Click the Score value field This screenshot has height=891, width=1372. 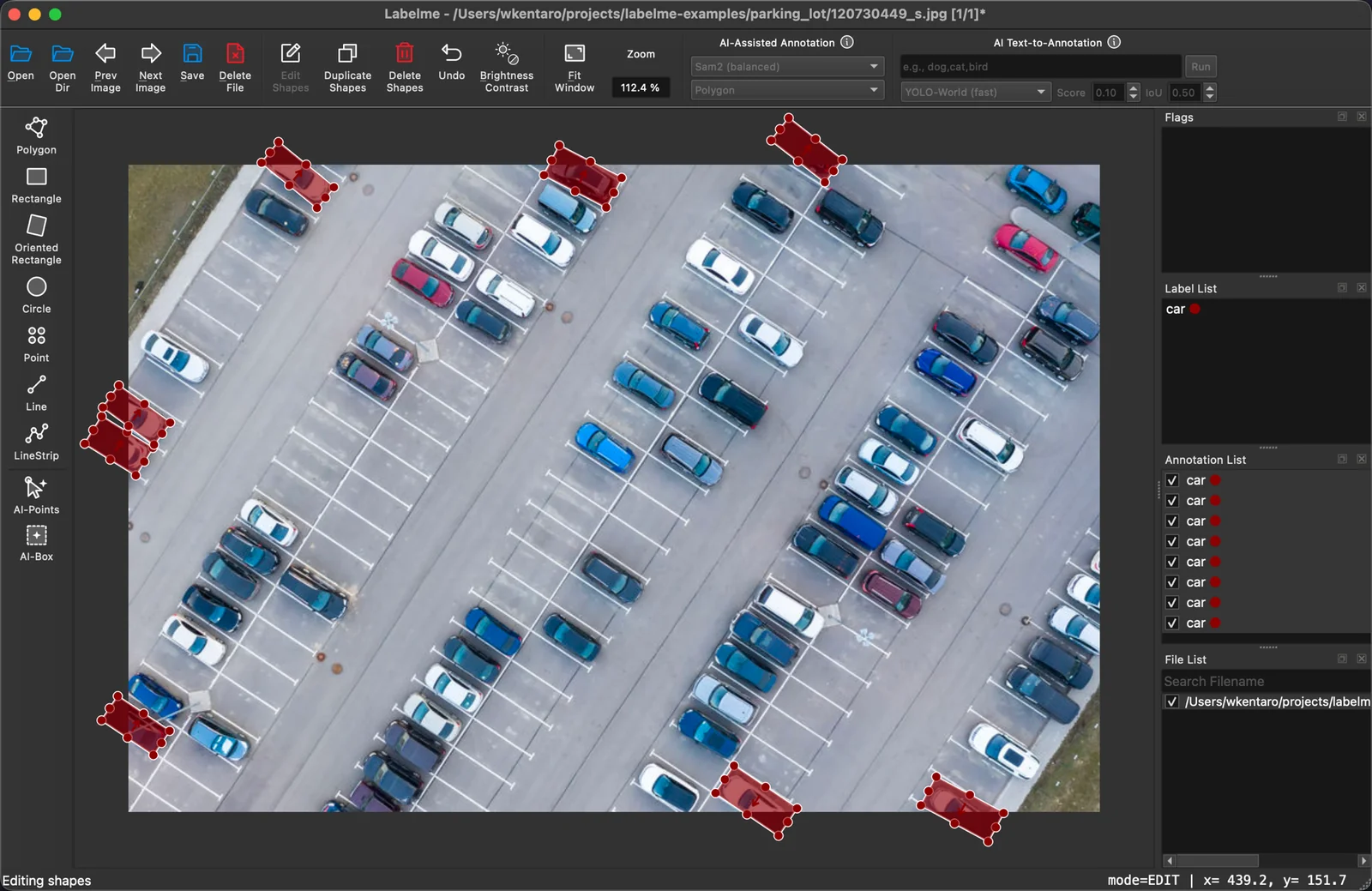click(x=1109, y=93)
